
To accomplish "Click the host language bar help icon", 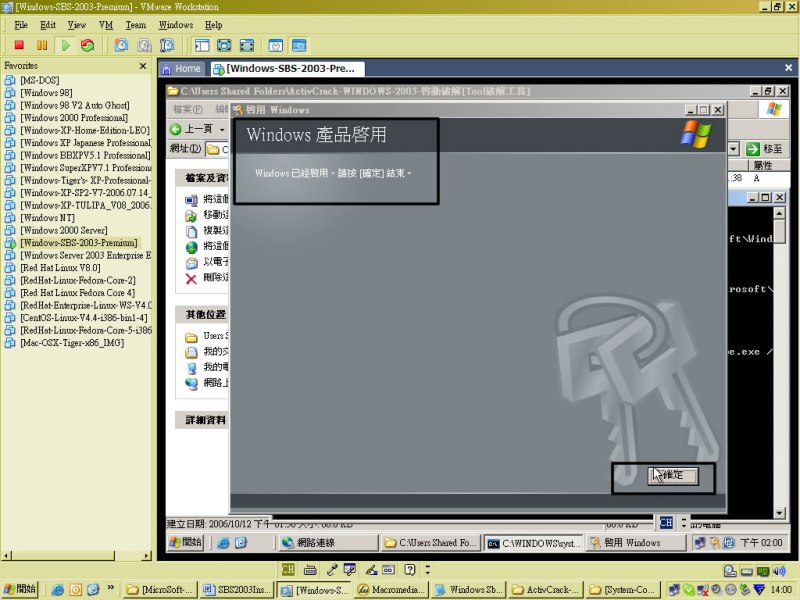I will pyautogui.click(x=410, y=569).
